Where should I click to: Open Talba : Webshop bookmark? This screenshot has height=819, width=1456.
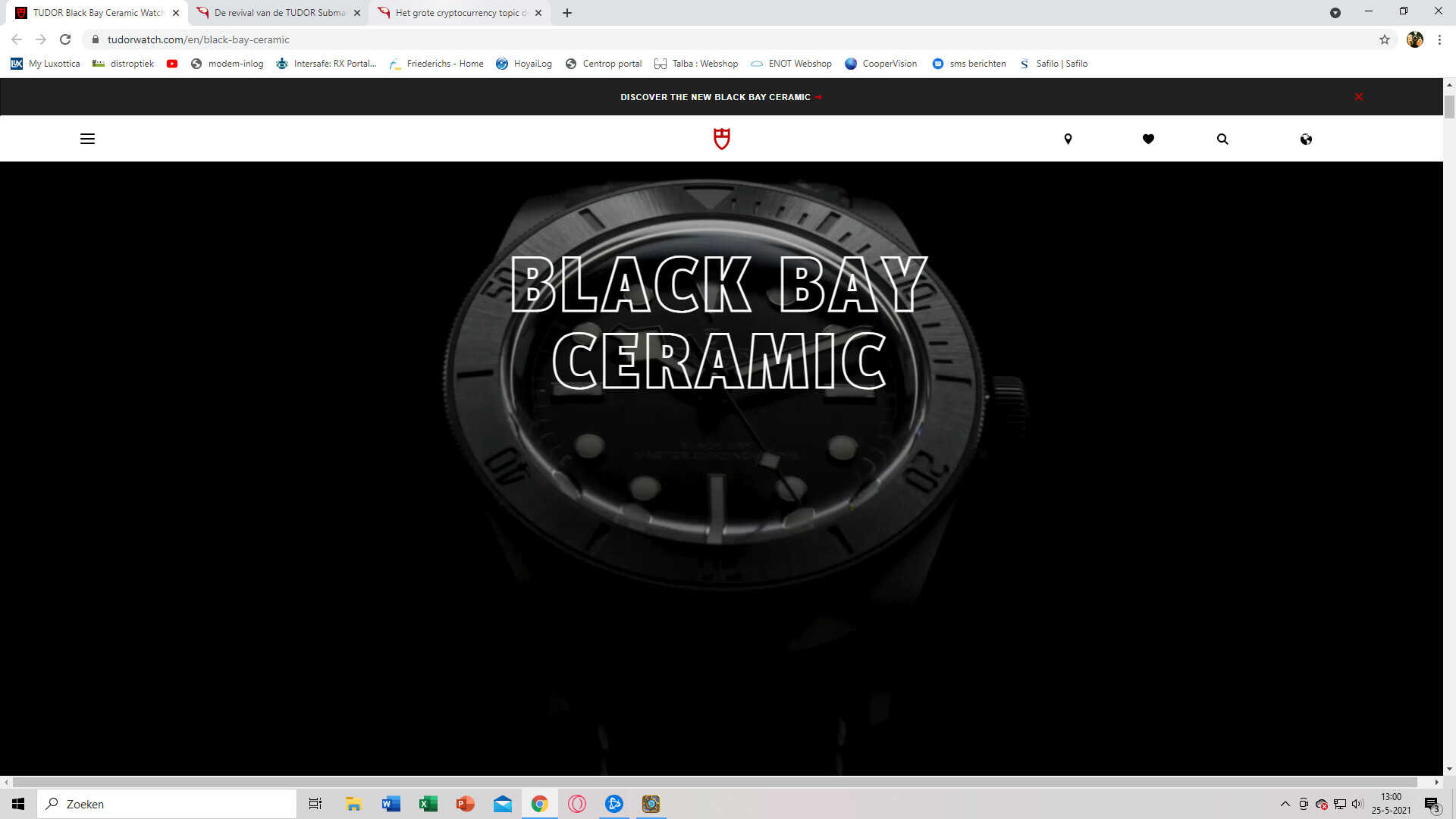(696, 64)
